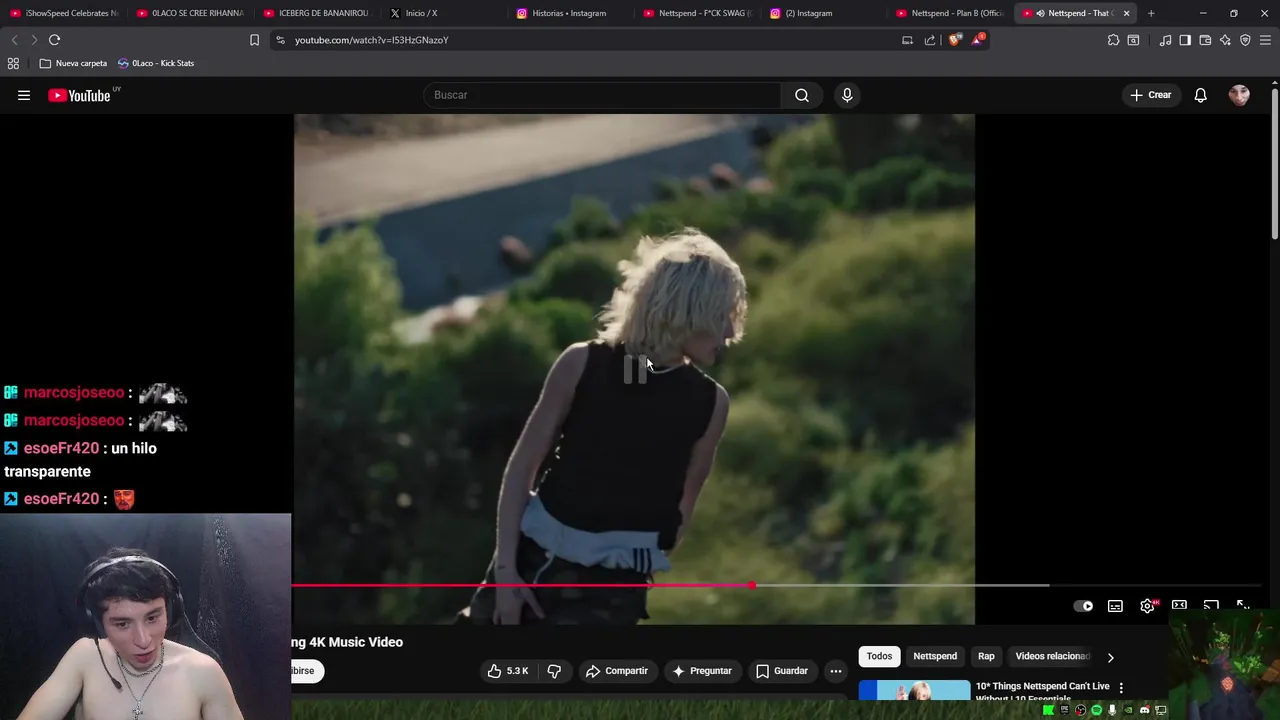Click the YouTube Buscar search field
The height and width of the screenshot is (720, 1280).
click(602, 95)
